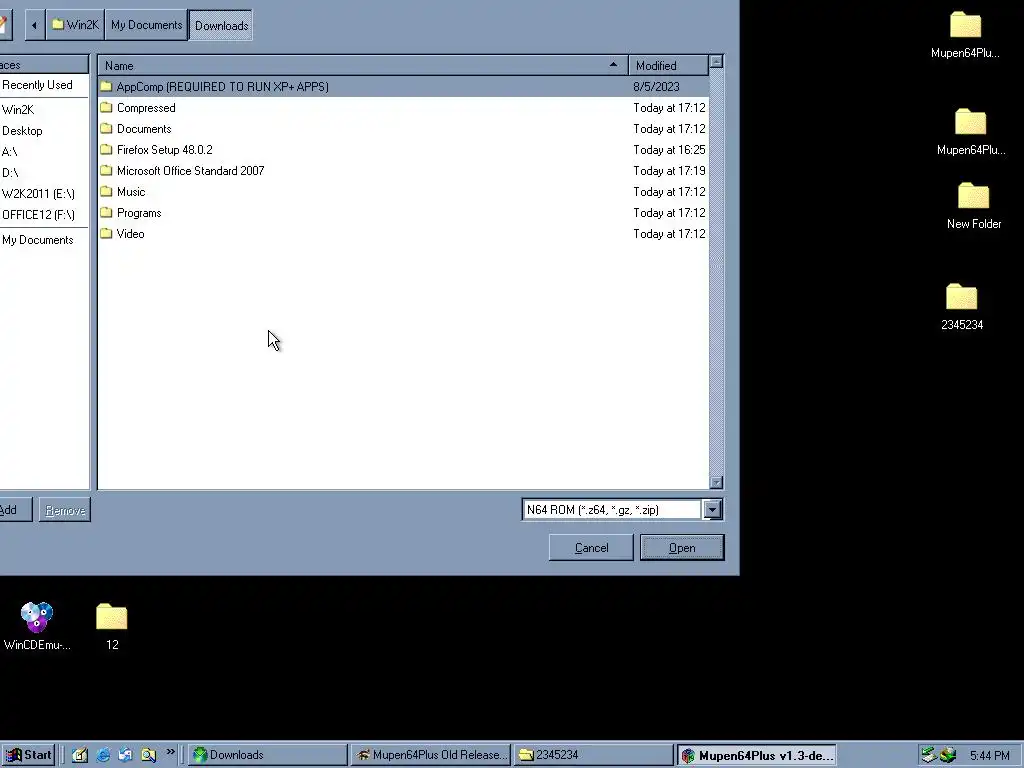Click the search quick launch icon

(148, 755)
